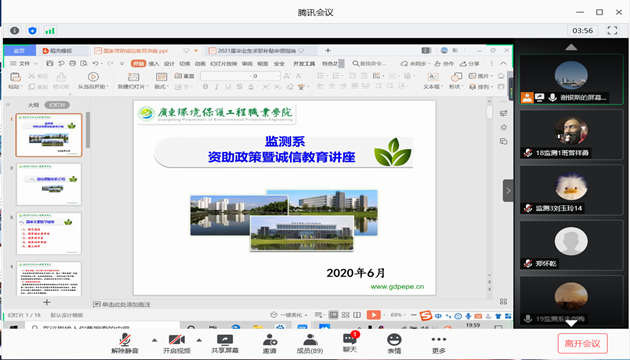Open the blue security shield icon
The width and height of the screenshot is (630, 360).
33,31
